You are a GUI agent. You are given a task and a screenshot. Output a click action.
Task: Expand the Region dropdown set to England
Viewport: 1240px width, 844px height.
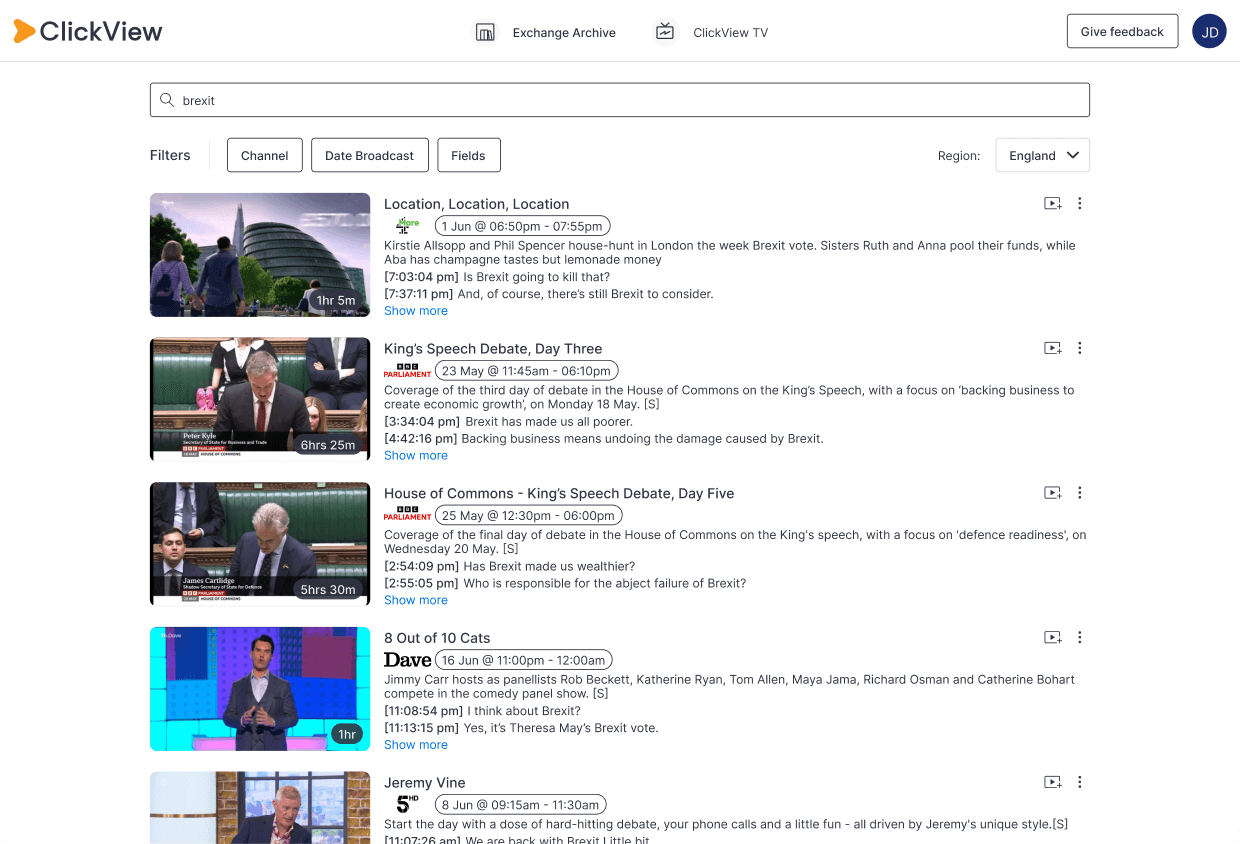(1042, 155)
